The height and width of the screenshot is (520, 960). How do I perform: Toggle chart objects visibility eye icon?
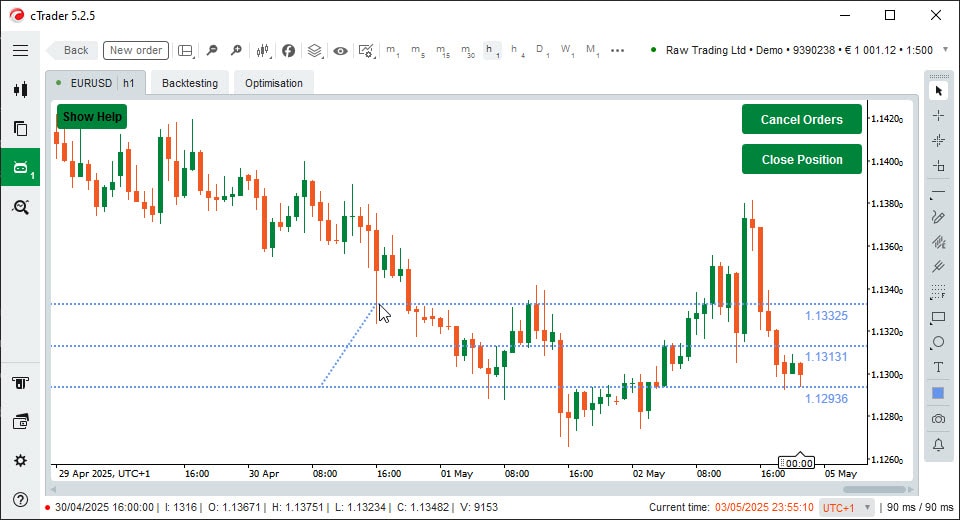point(340,50)
